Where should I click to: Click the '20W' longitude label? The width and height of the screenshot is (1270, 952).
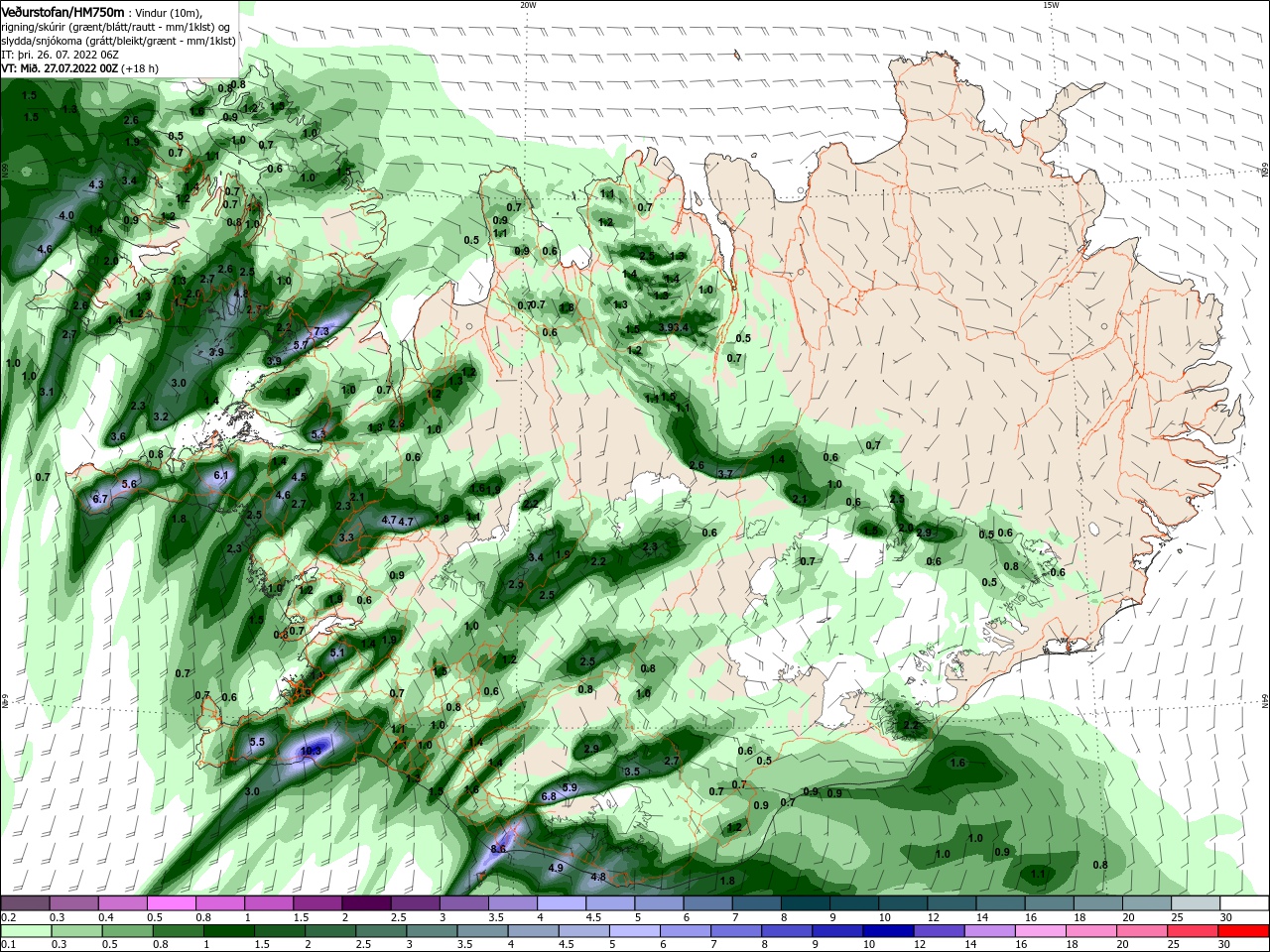point(528,5)
